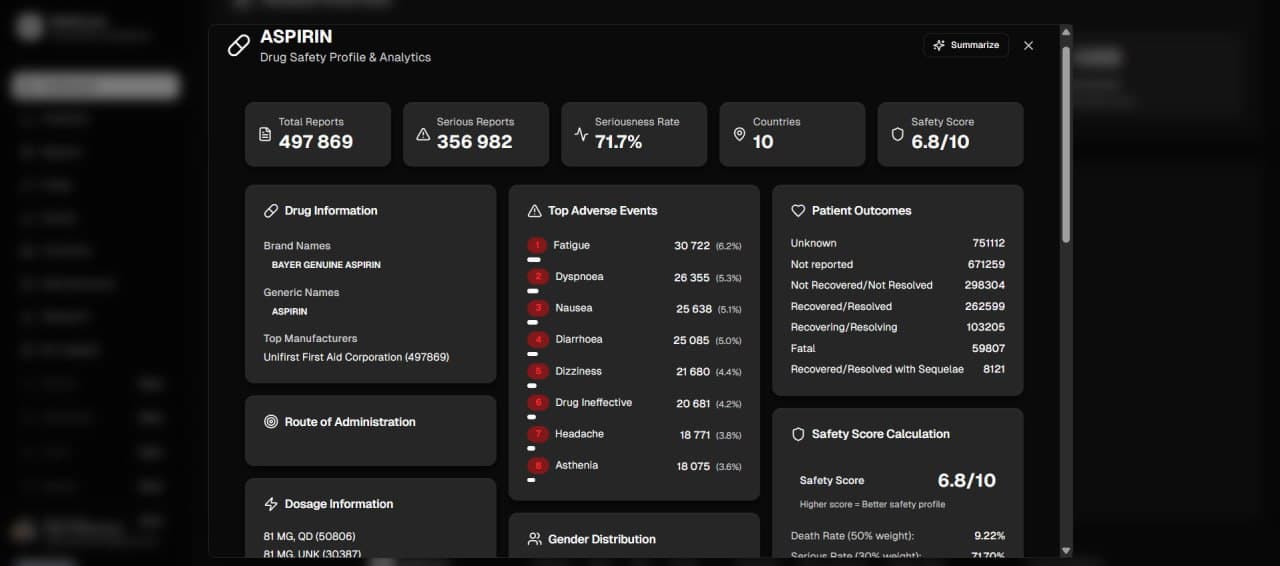Click the shield icon on the top Safety Score card
The image size is (1280, 566).
pyautogui.click(x=897, y=134)
